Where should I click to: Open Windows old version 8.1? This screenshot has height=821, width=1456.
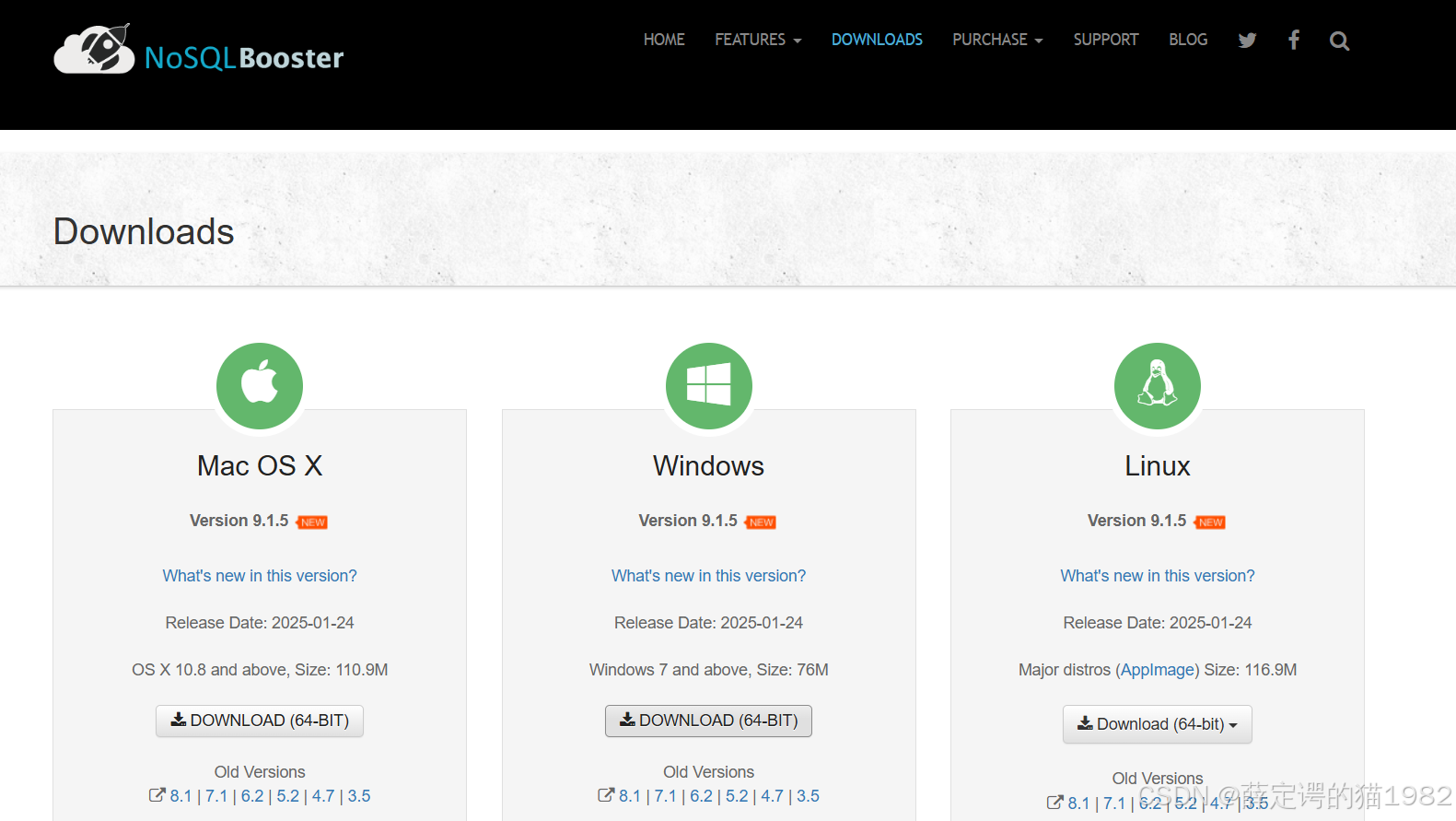pyautogui.click(x=630, y=796)
